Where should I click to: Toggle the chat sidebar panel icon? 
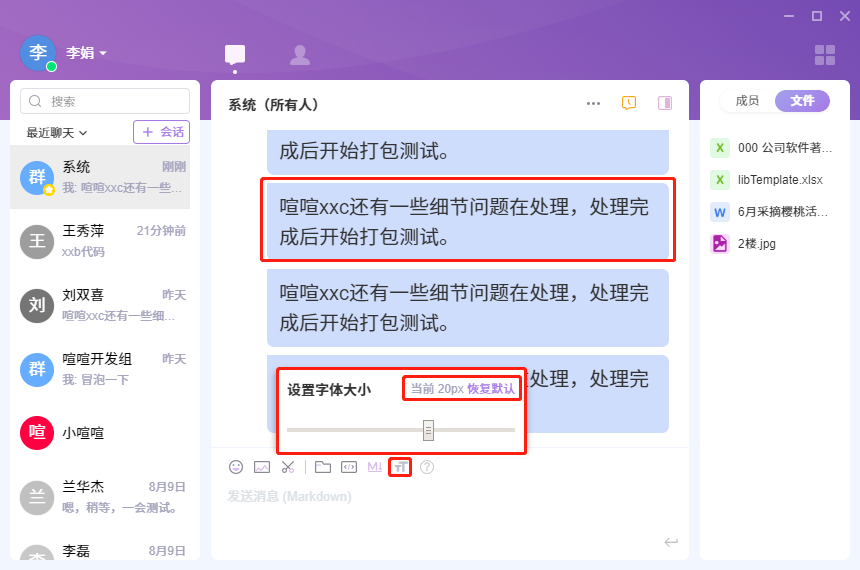click(665, 103)
